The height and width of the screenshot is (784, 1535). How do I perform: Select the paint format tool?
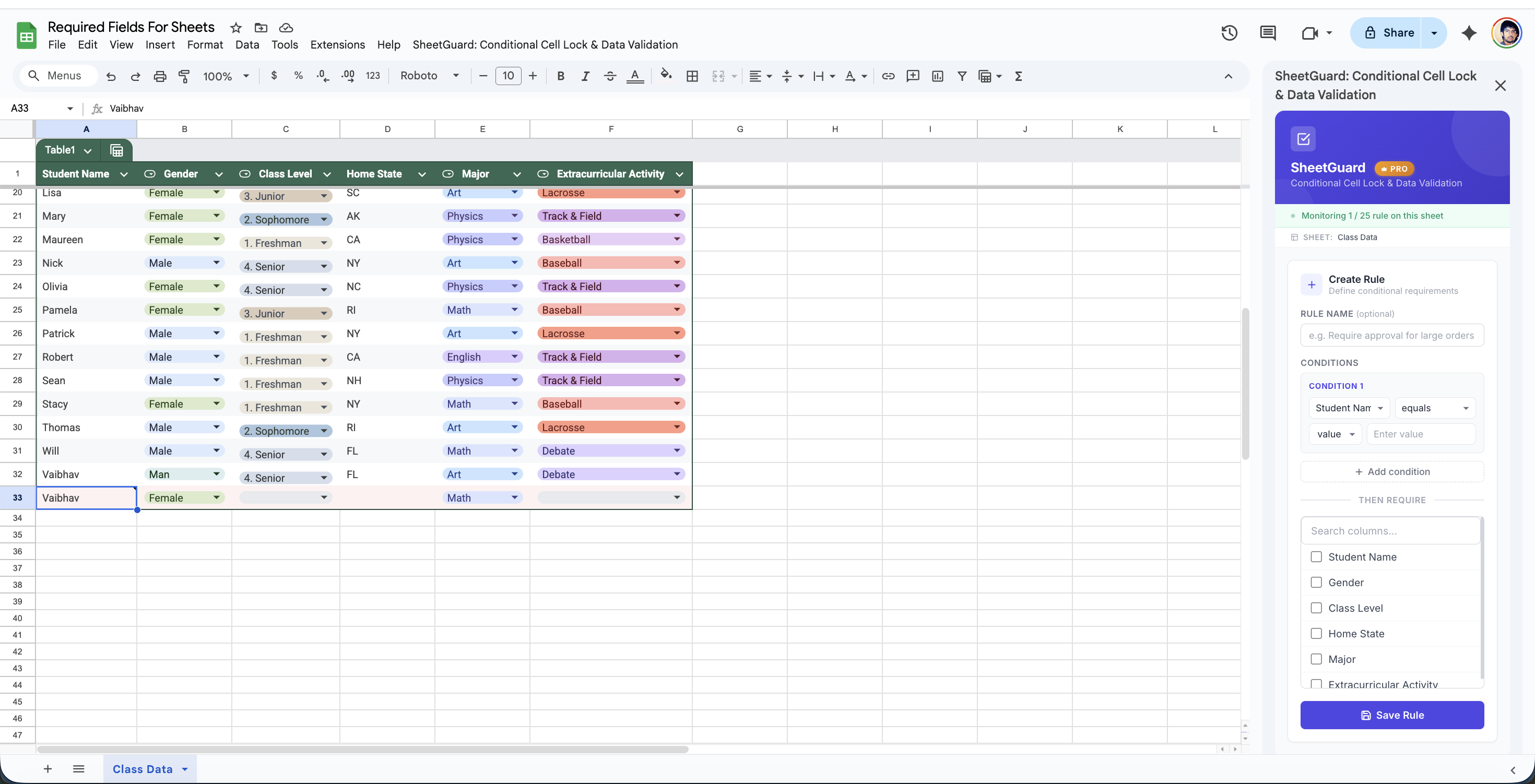click(184, 76)
